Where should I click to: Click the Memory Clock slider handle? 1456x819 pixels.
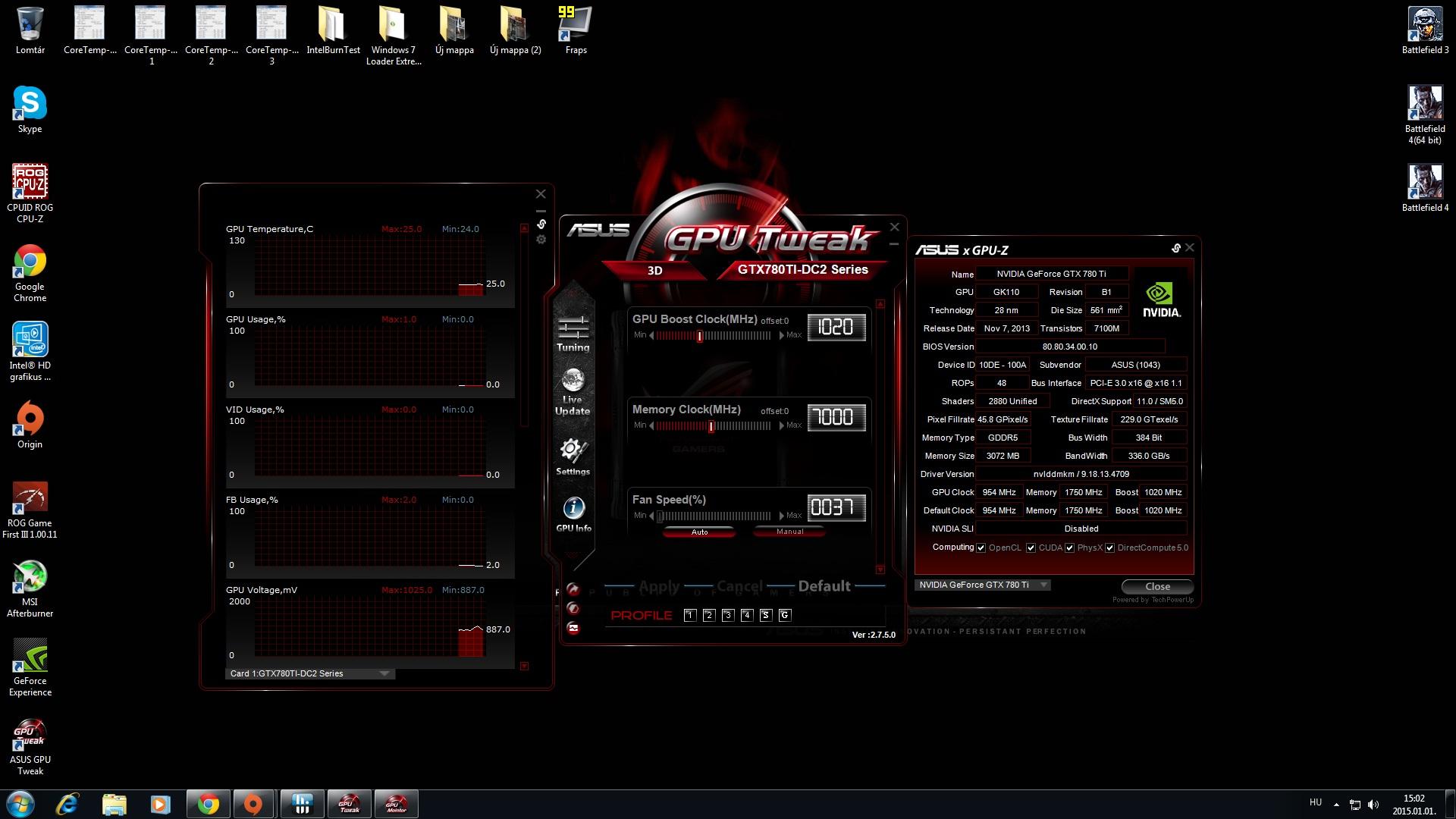(711, 426)
